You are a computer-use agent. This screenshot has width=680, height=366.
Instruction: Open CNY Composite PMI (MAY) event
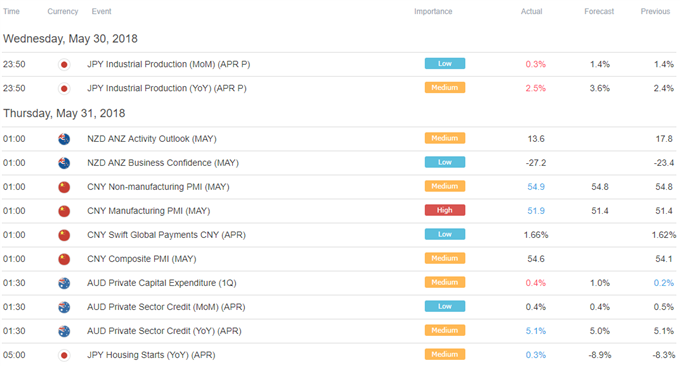(x=141, y=259)
